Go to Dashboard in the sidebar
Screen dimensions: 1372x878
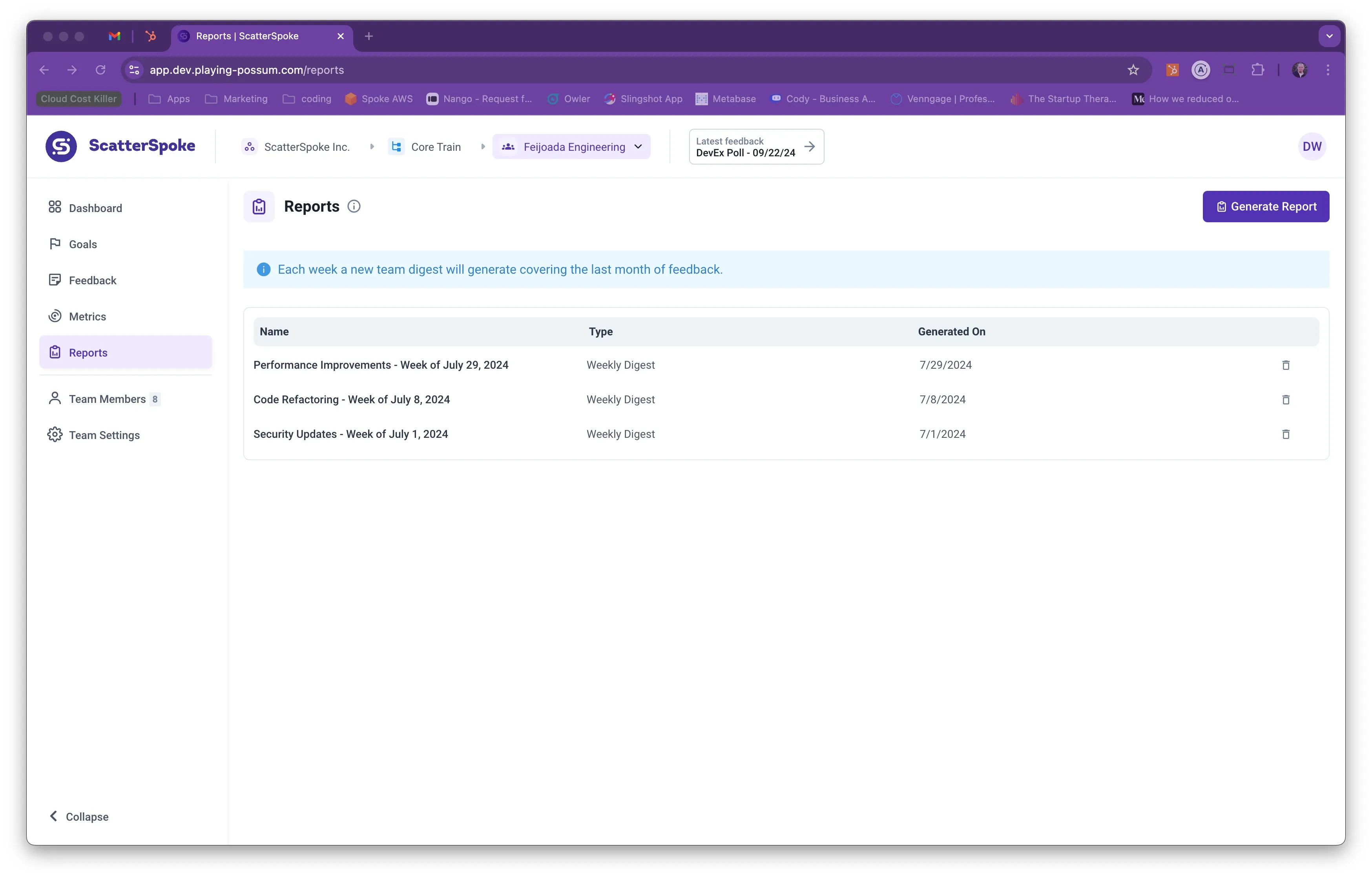point(95,208)
